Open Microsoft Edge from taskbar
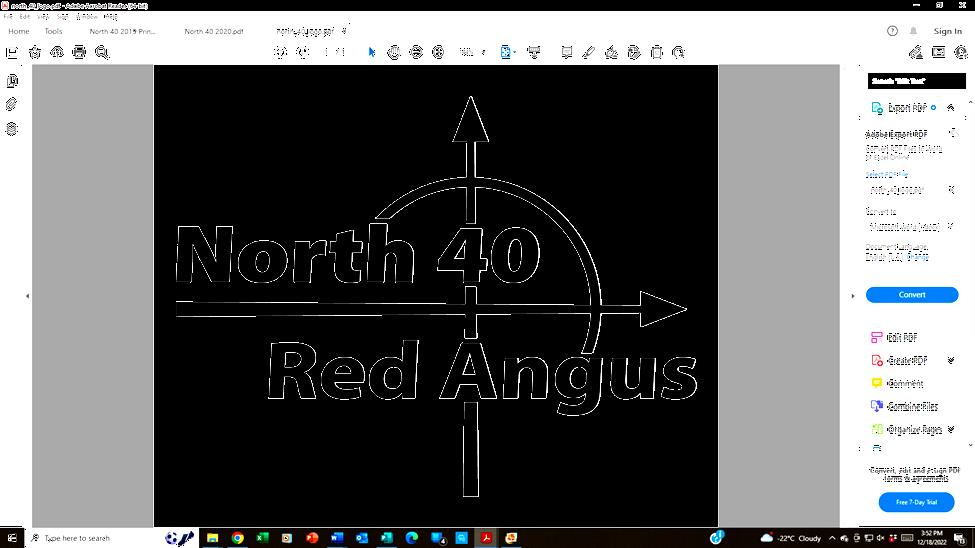 (412, 538)
